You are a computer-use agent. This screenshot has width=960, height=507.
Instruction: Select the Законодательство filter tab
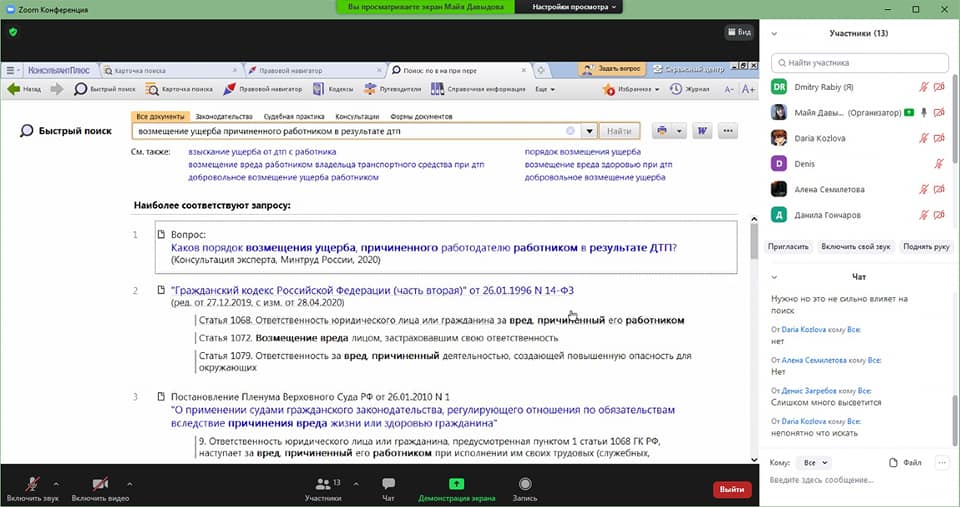tap(223, 116)
